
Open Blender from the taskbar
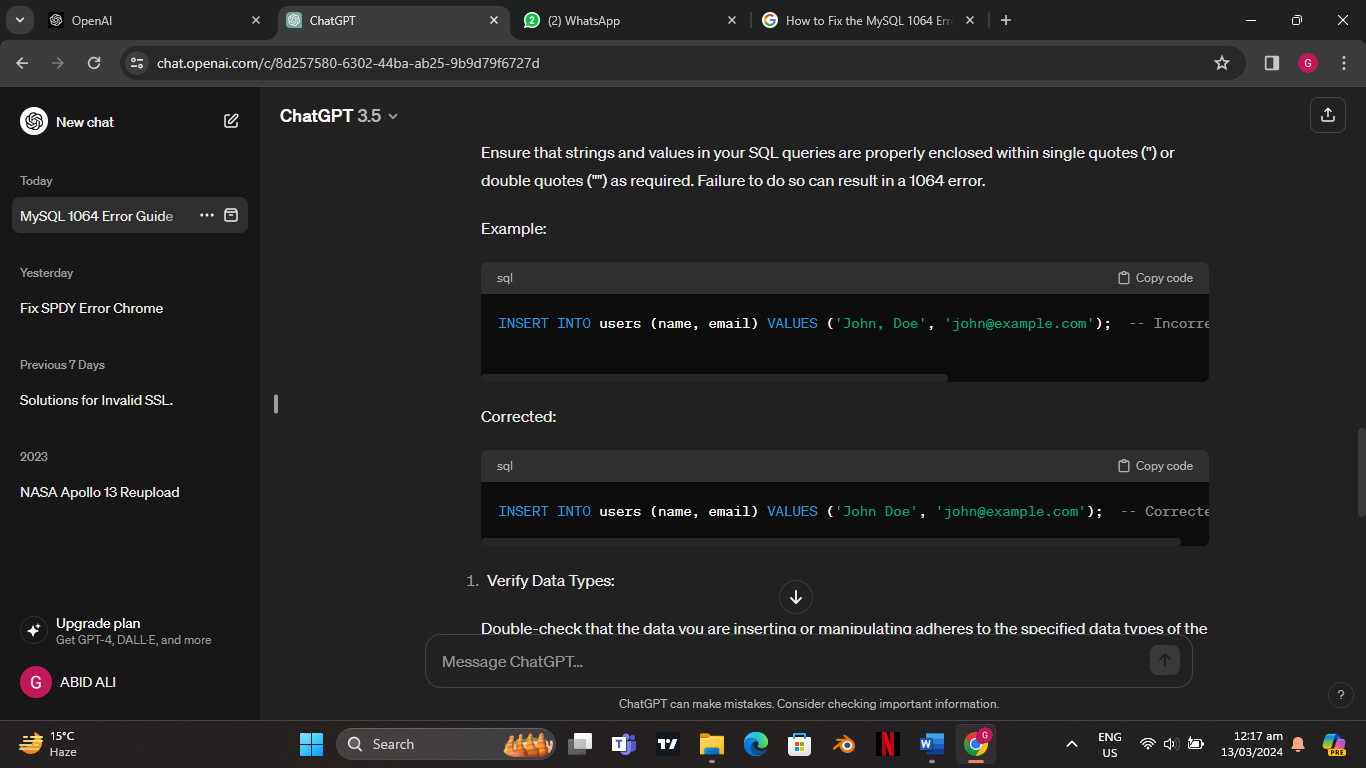click(x=844, y=744)
